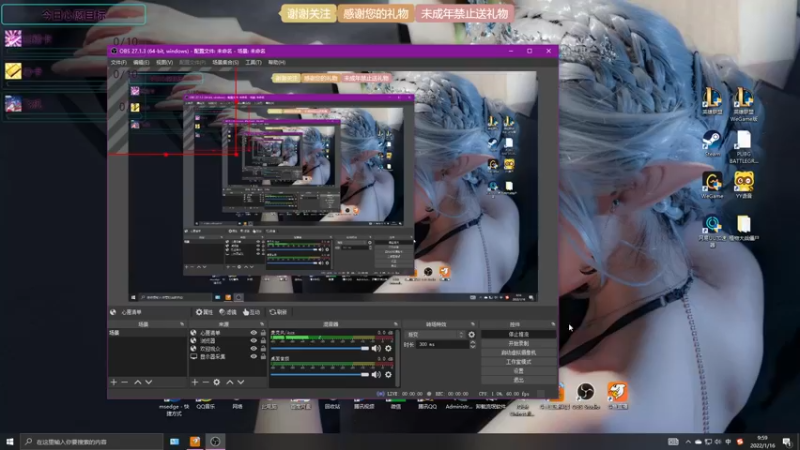Toggle visibility of 浏览器 source

coord(254,340)
